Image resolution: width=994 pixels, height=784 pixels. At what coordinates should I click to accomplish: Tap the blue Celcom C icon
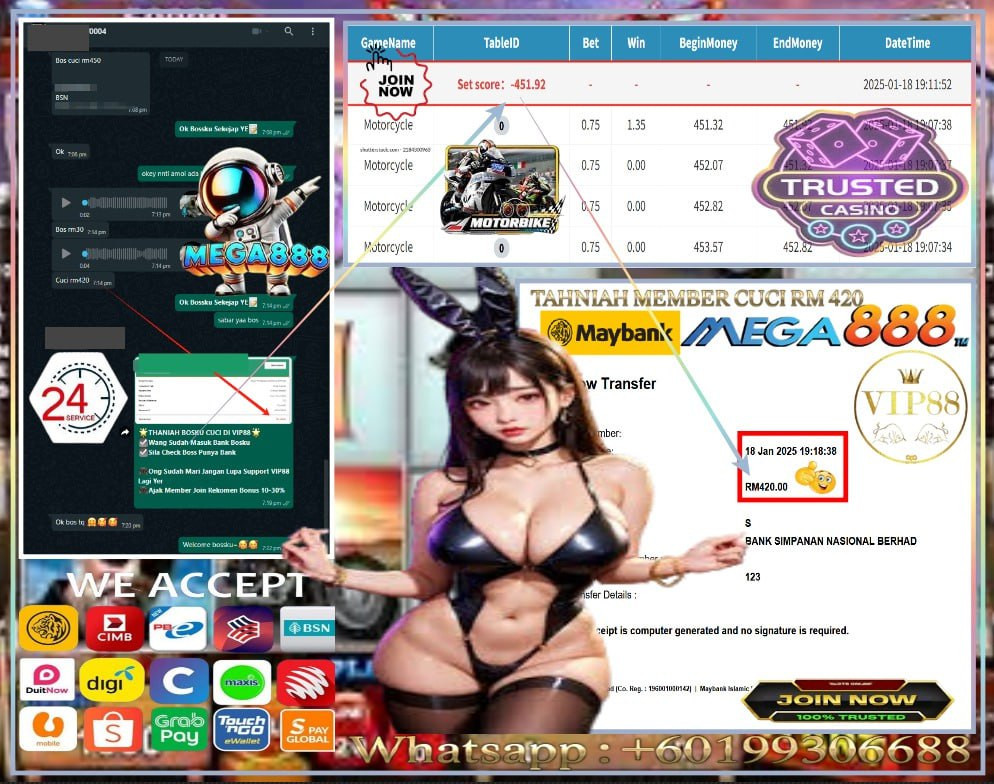point(179,681)
